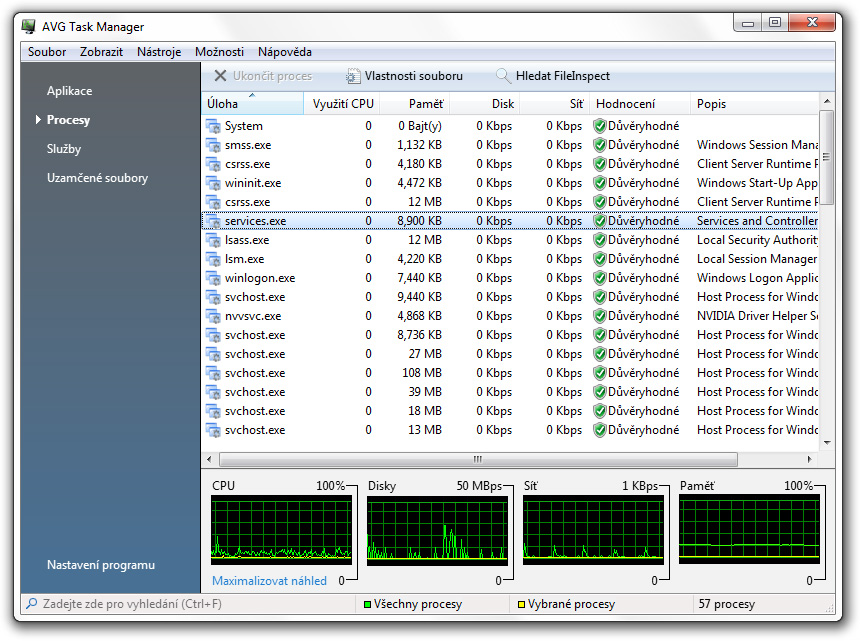Open Nastavení programu
This screenshot has height=641, width=860.
(x=101, y=565)
